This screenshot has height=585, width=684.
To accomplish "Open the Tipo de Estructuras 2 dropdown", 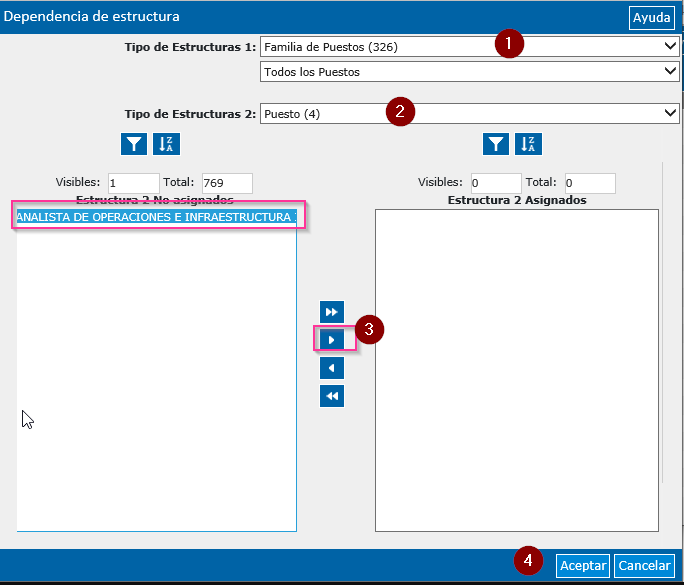I will [469, 114].
